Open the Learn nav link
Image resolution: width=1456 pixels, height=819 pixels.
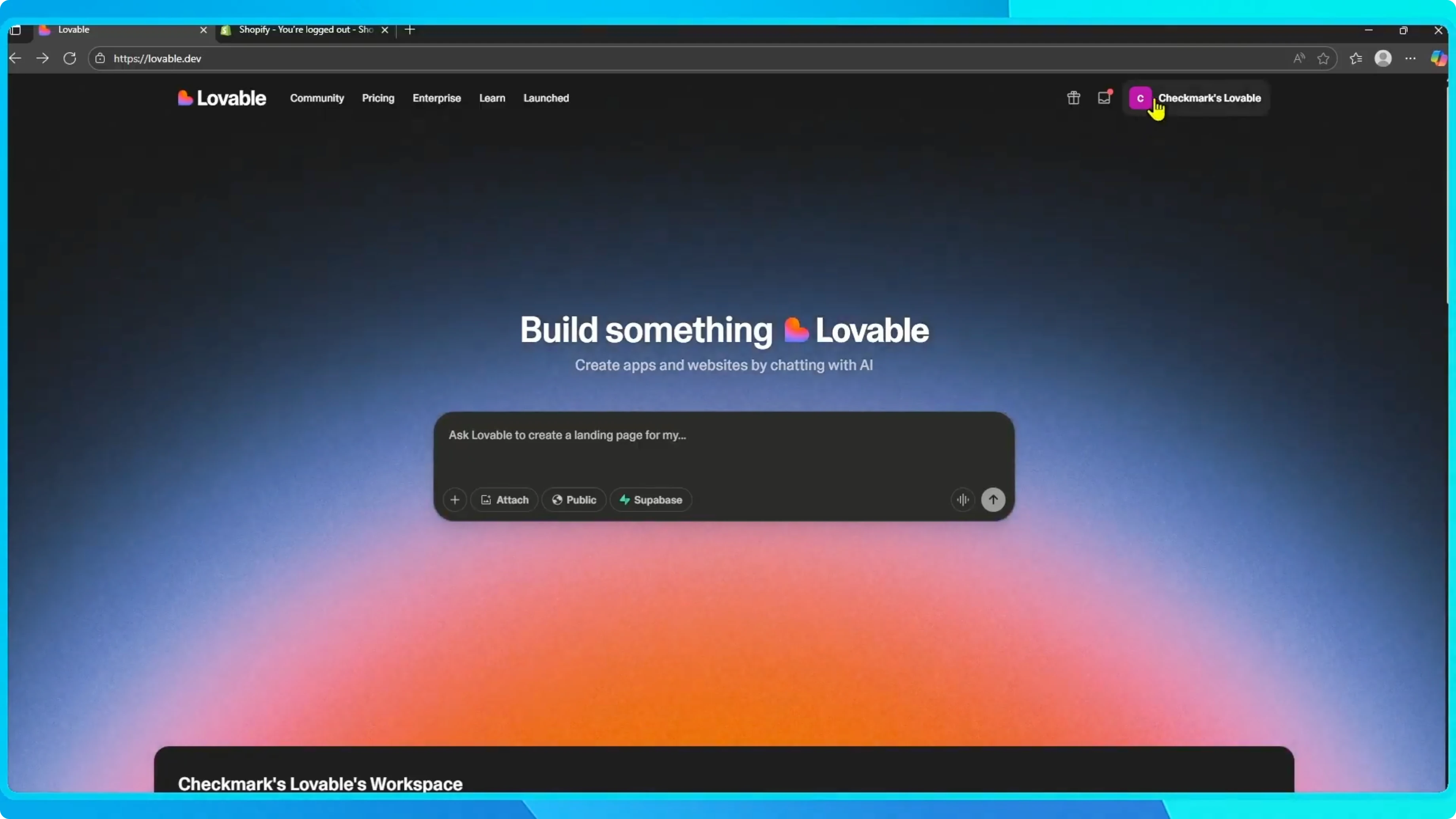click(x=492, y=99)
